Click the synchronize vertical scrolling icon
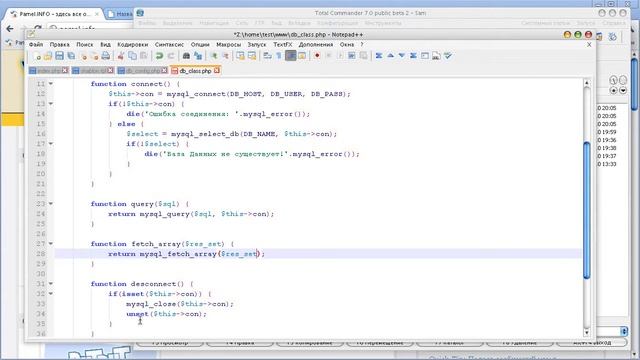The width and height of the screenshot is (640, 360). 240,56
